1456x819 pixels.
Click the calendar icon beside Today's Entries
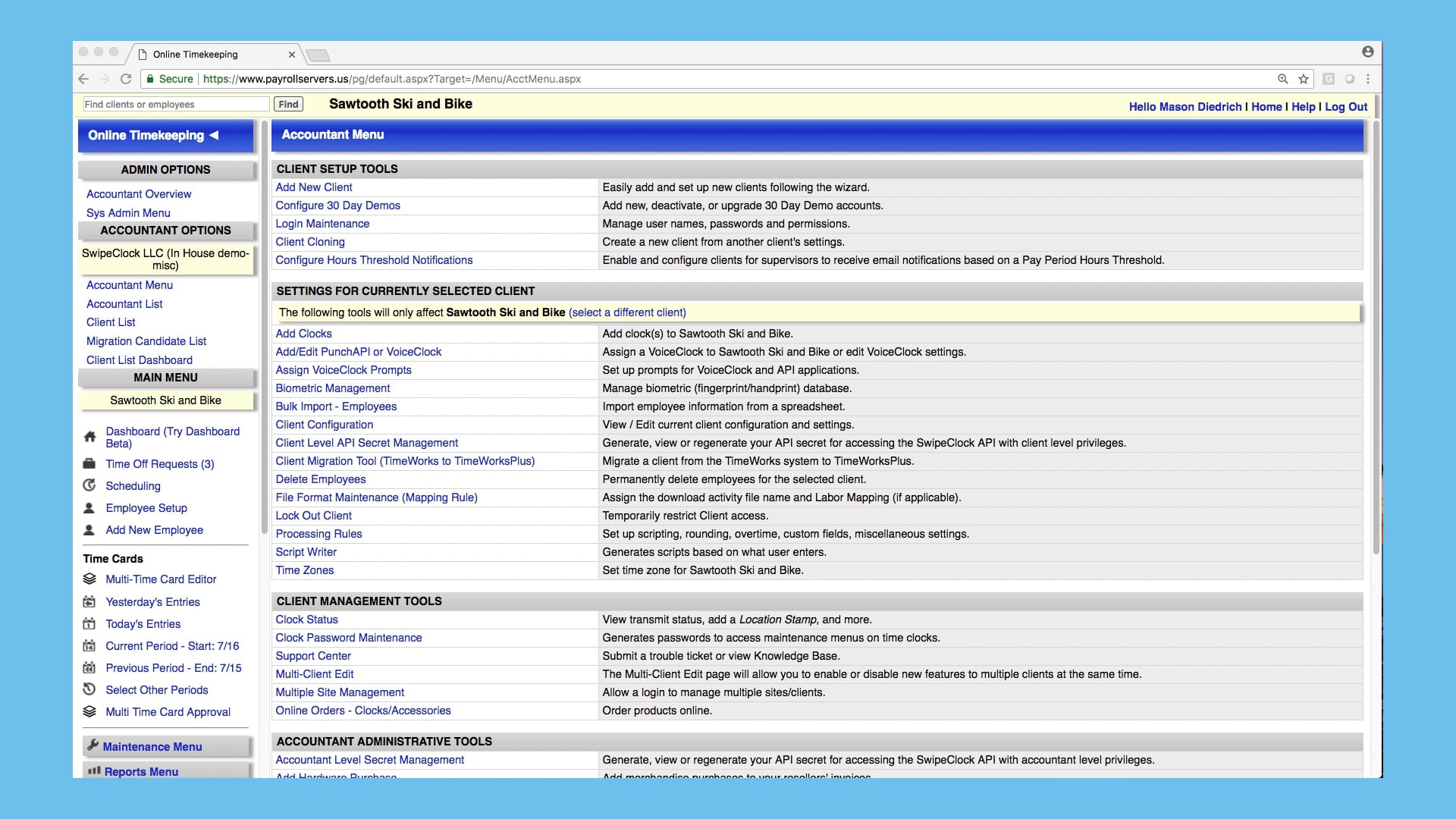pyautogui.click(x=89, y=623)
